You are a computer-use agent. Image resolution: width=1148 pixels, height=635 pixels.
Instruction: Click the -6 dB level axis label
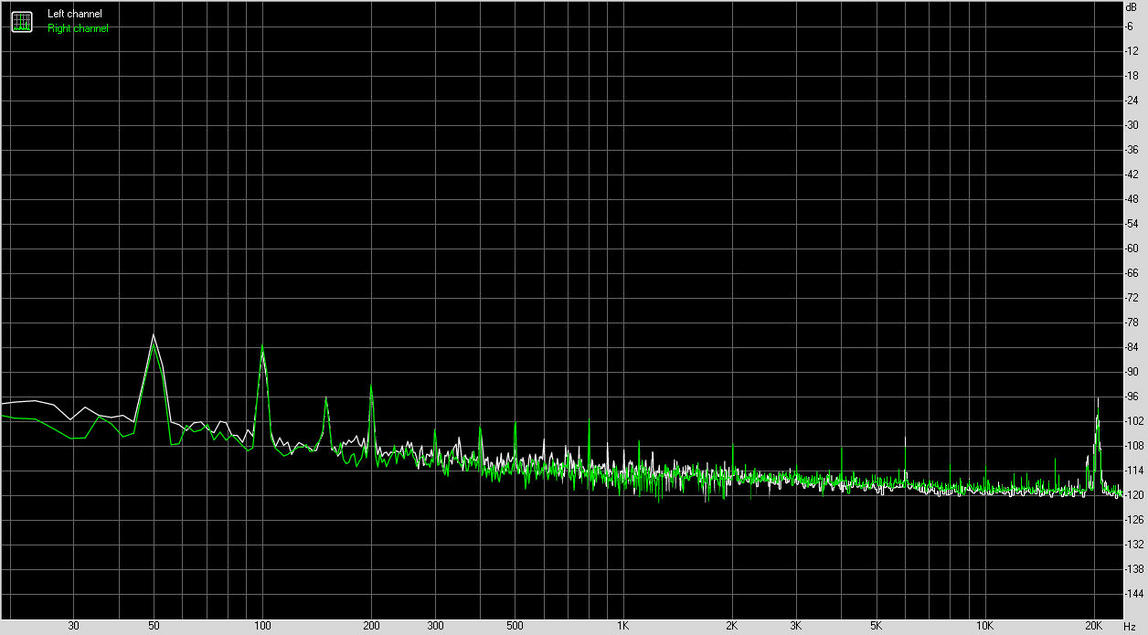pos(1129,26)
